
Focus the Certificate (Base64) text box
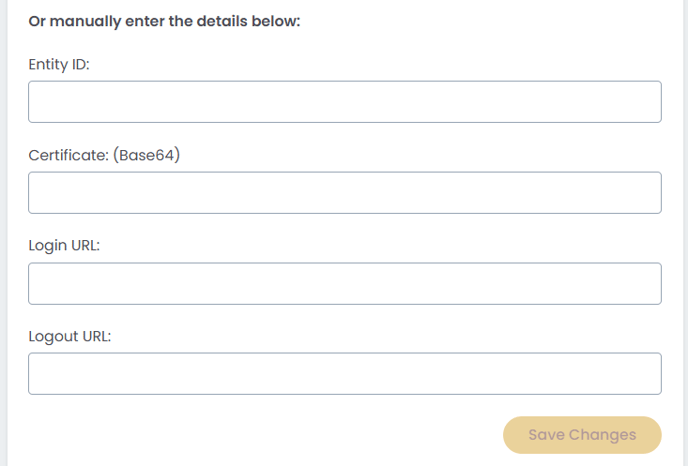[344, 193]
